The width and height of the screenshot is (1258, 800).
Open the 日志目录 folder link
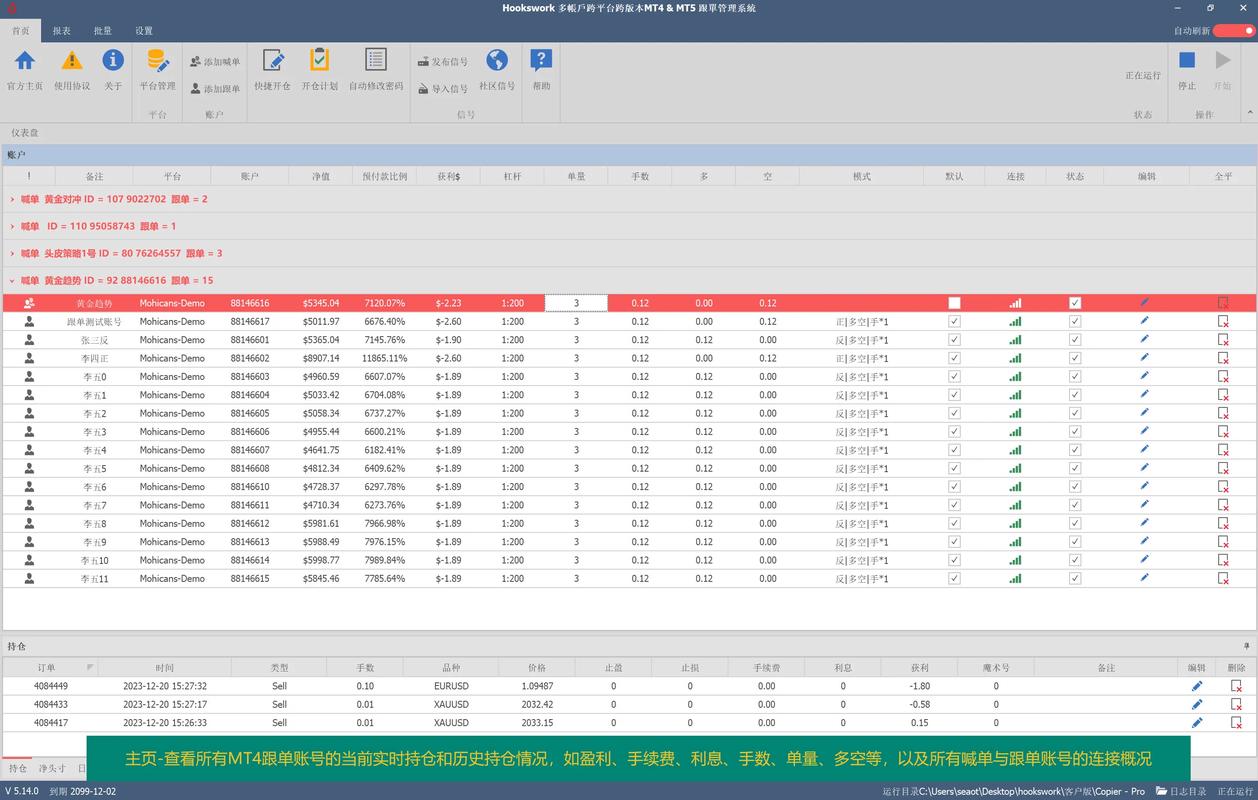1183,791
